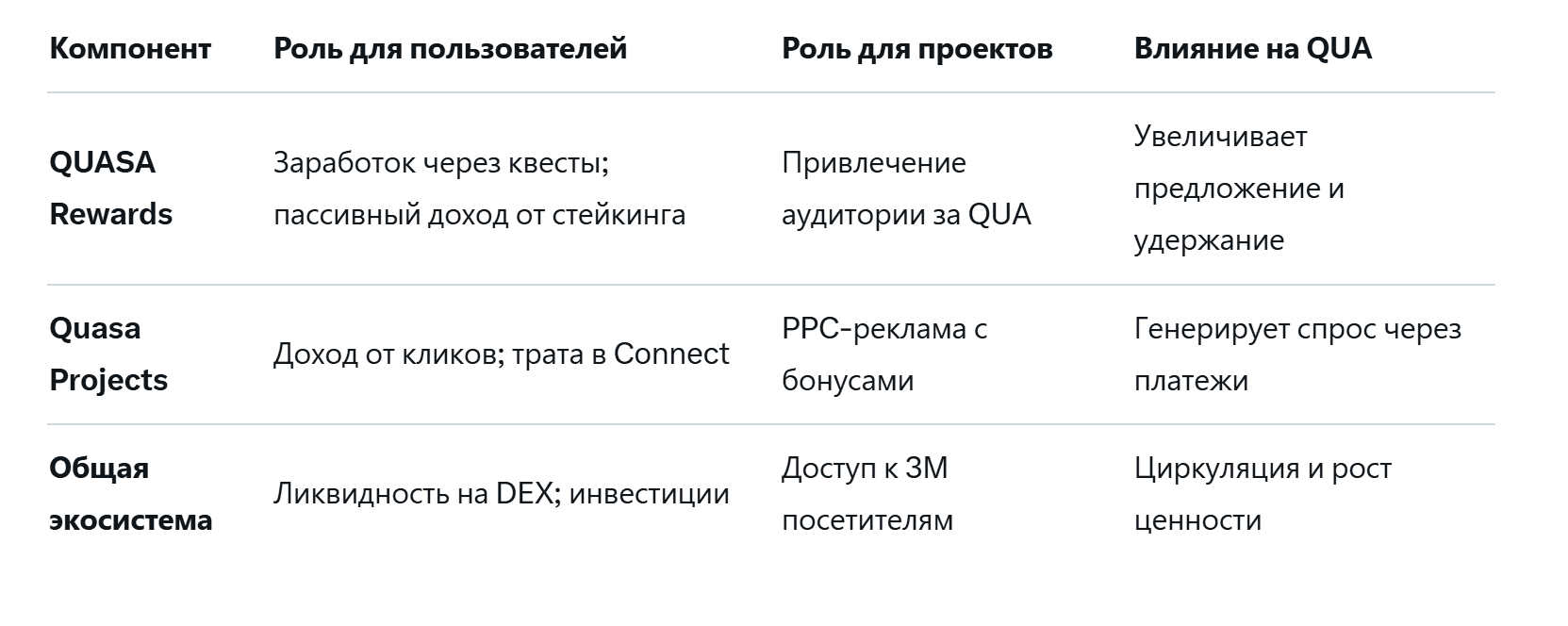1568x626 pixels.
Task: Select the 'Quasa Projects' row label
Action: [108, 354]
